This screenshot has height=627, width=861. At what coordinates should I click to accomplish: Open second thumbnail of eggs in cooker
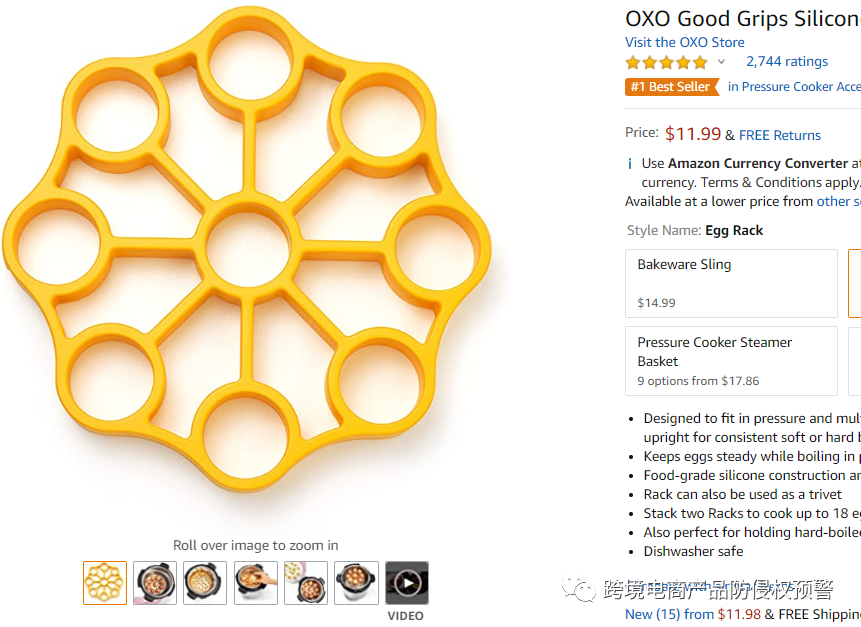[155, 582]
